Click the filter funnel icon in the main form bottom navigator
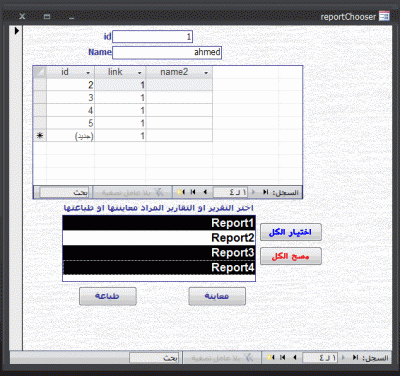The image size is (400, 376). tap(248, 358)
